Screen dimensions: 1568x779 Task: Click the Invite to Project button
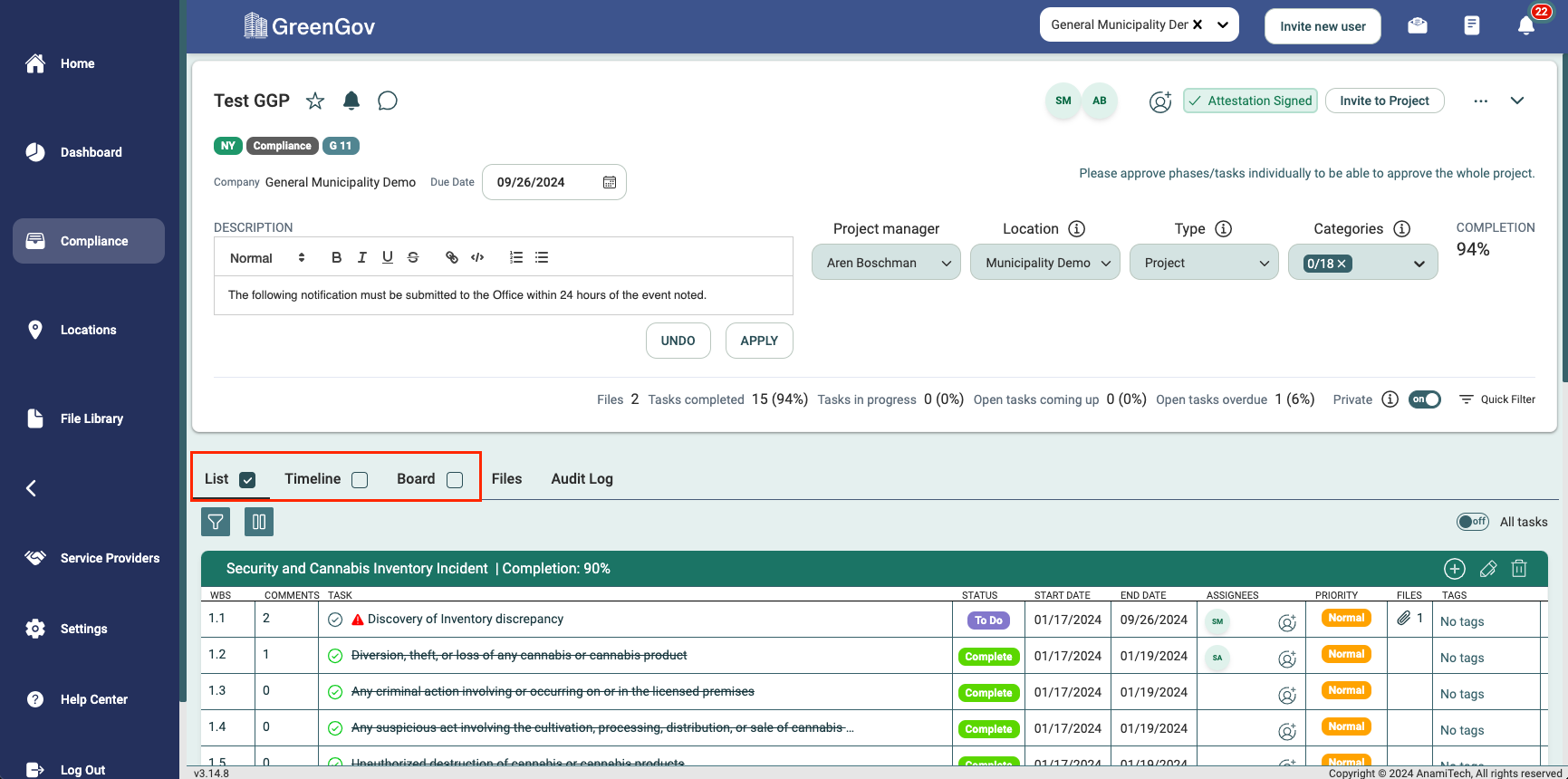click(1384, 101)
